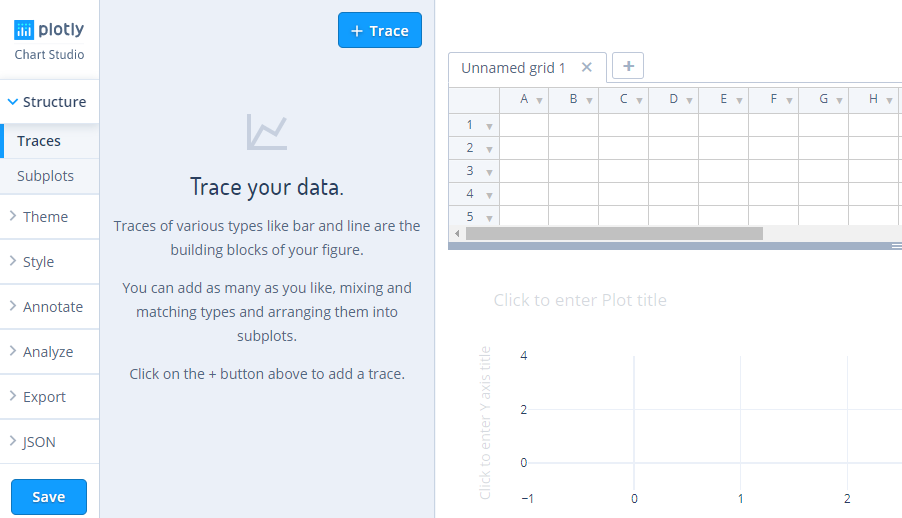Select the Traces item
902x518 pixels.
[49, 141]
